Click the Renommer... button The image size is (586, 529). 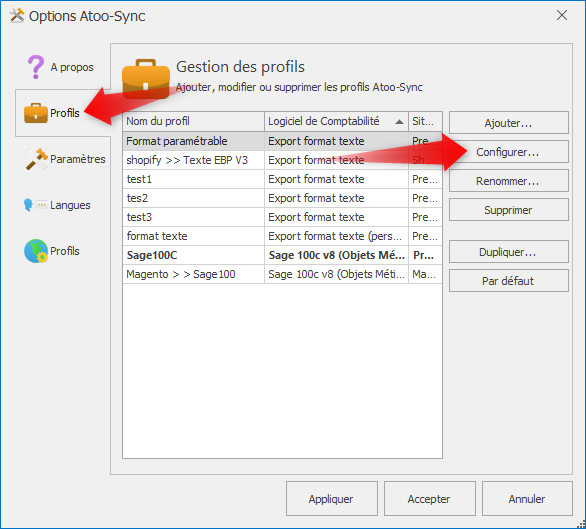pos(509,181)
